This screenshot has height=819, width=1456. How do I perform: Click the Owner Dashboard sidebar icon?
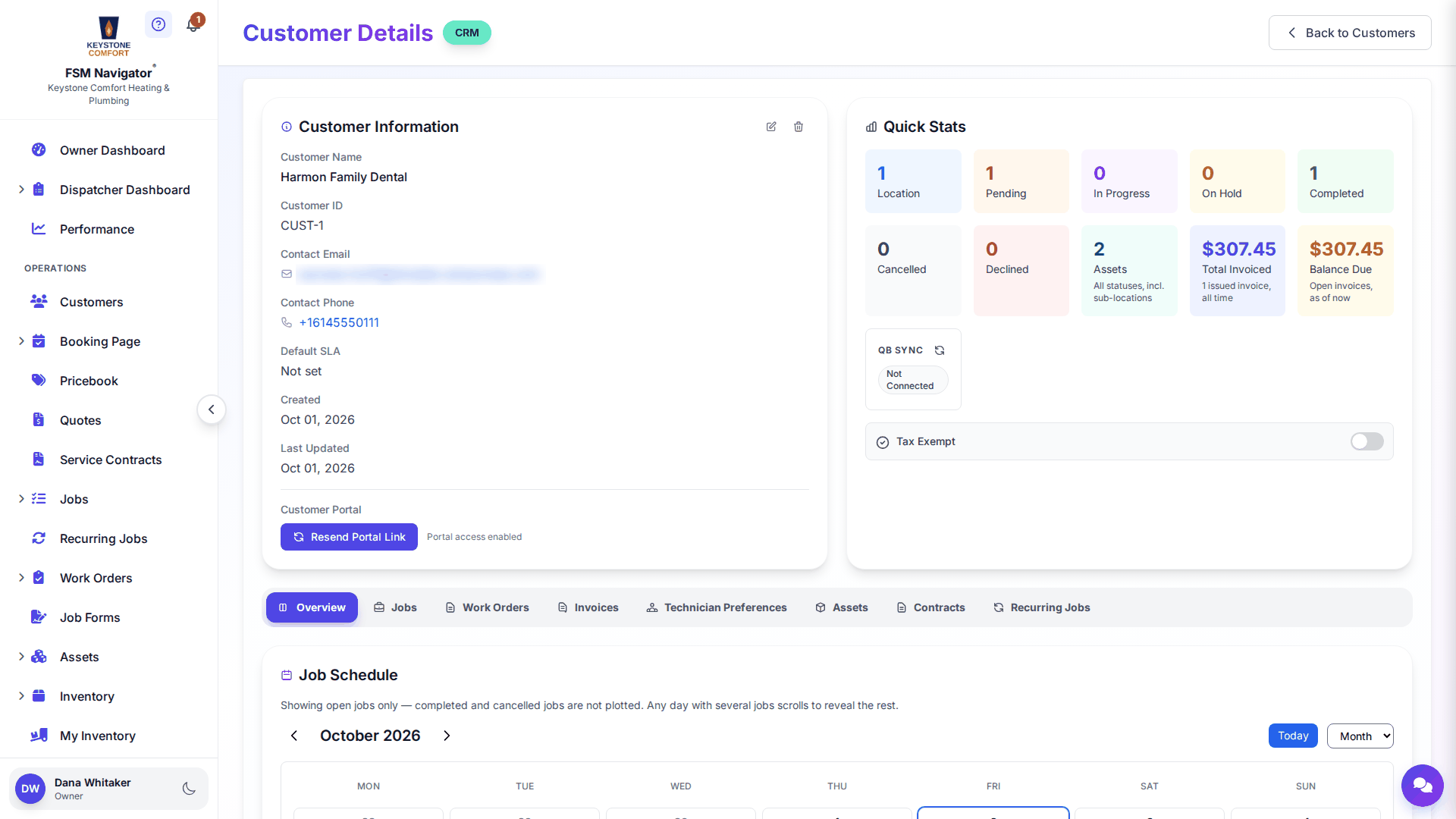pos(39,150)
